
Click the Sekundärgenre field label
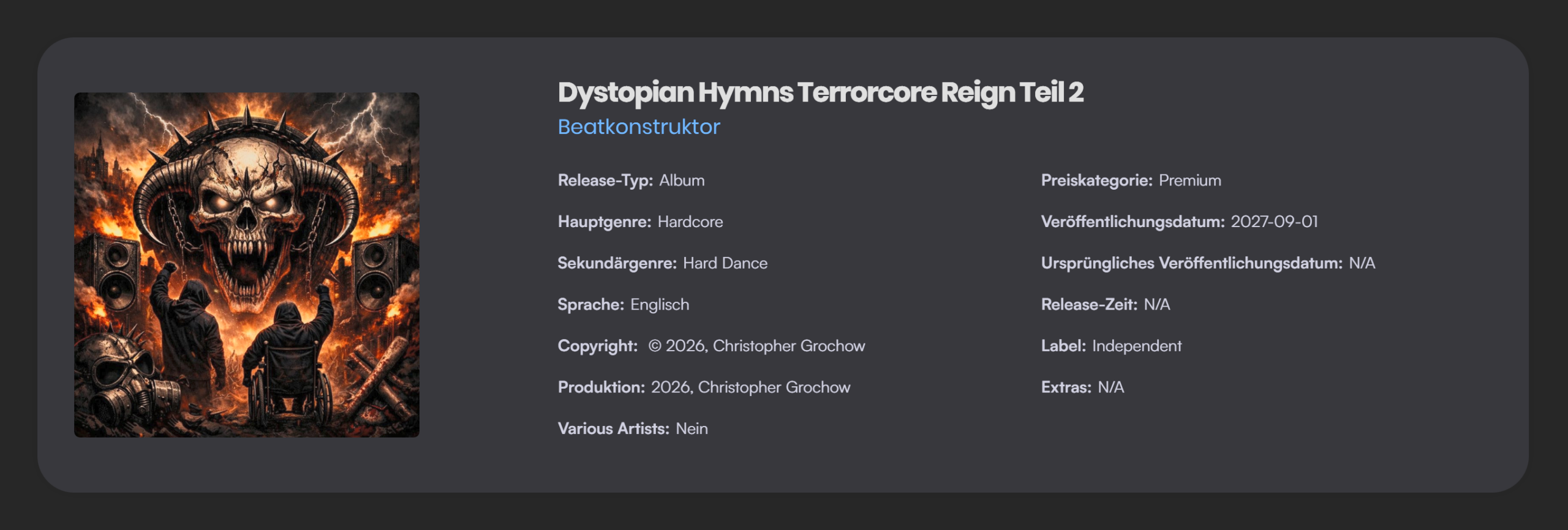(617, 263)
